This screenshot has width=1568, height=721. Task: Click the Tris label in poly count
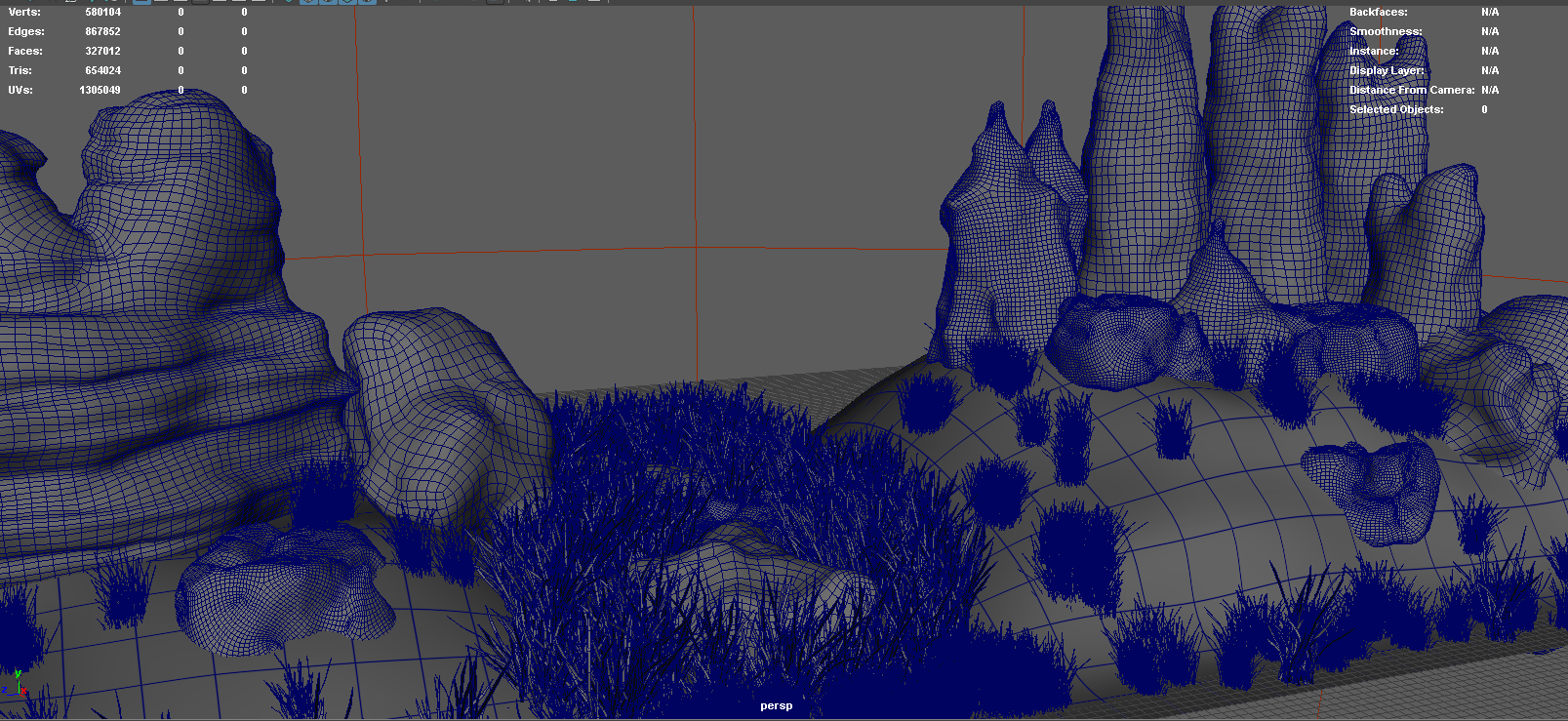20,70
